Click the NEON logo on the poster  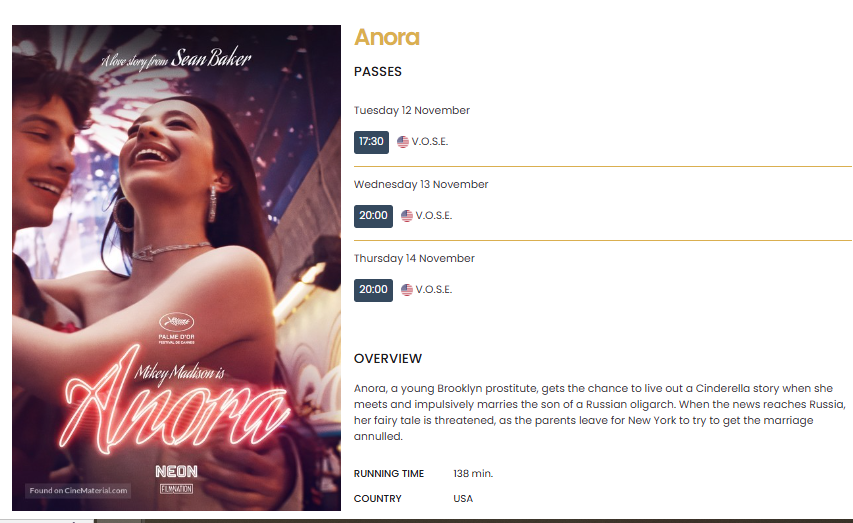click(x=176, y=471)
